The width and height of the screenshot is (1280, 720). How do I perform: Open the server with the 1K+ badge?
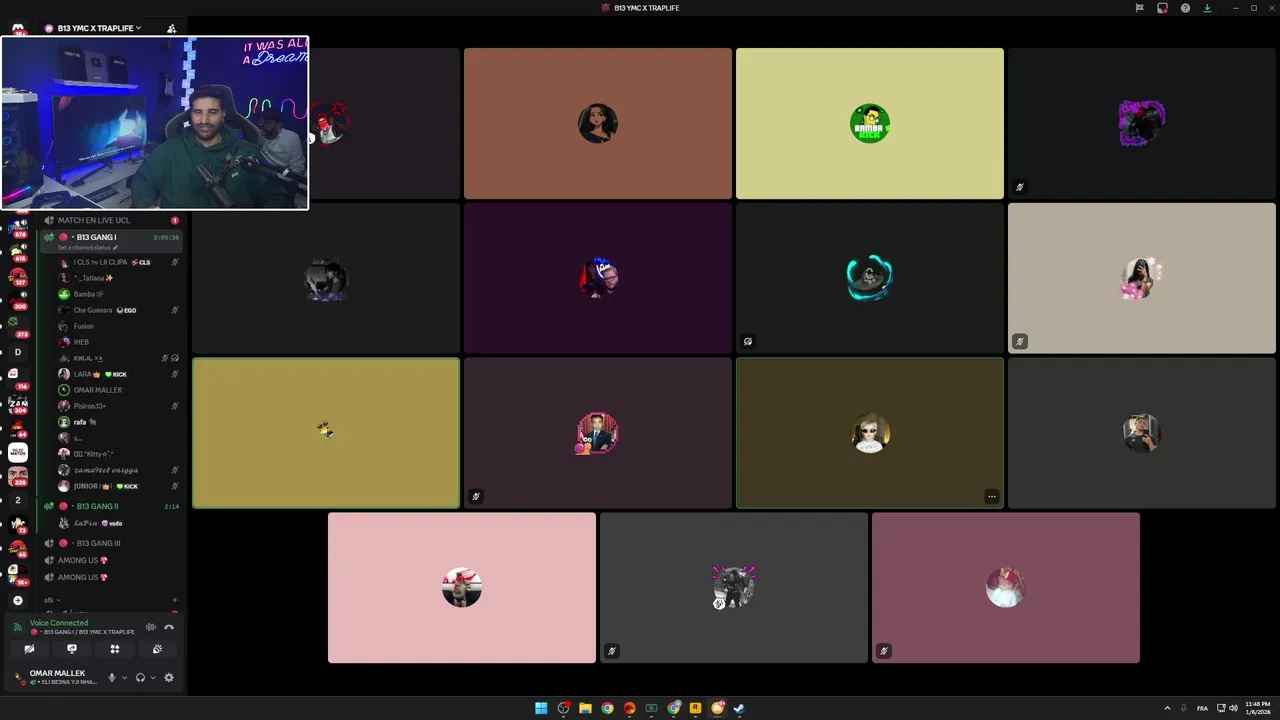(x=17, y=572)
